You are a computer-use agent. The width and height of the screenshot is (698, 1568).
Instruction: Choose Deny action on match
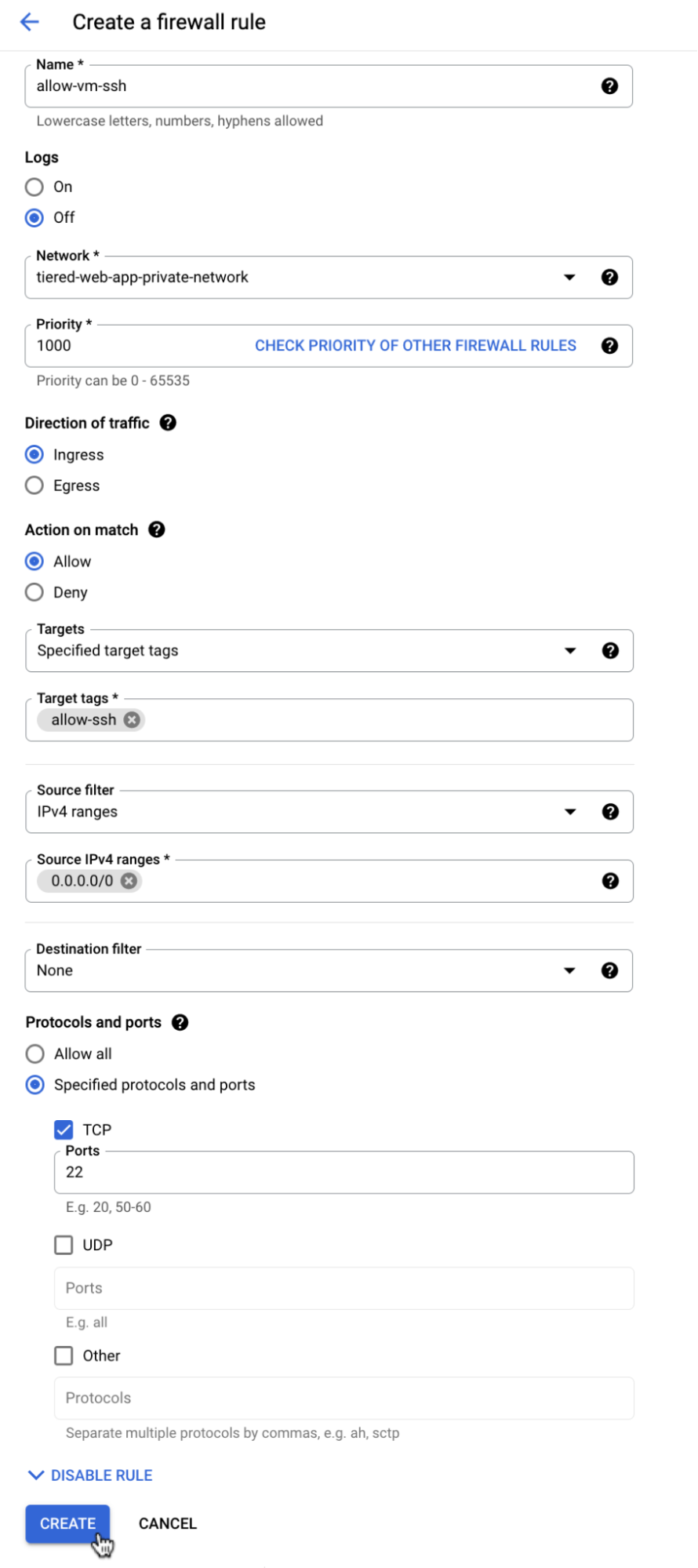pyautogui.click(x=35, y=592)
